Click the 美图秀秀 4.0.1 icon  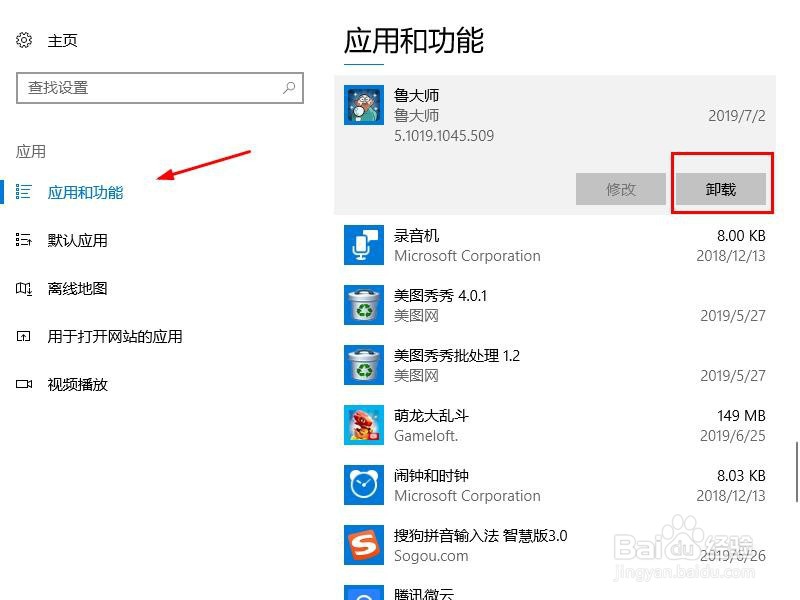pyautogui.click(x=364, y=305)
